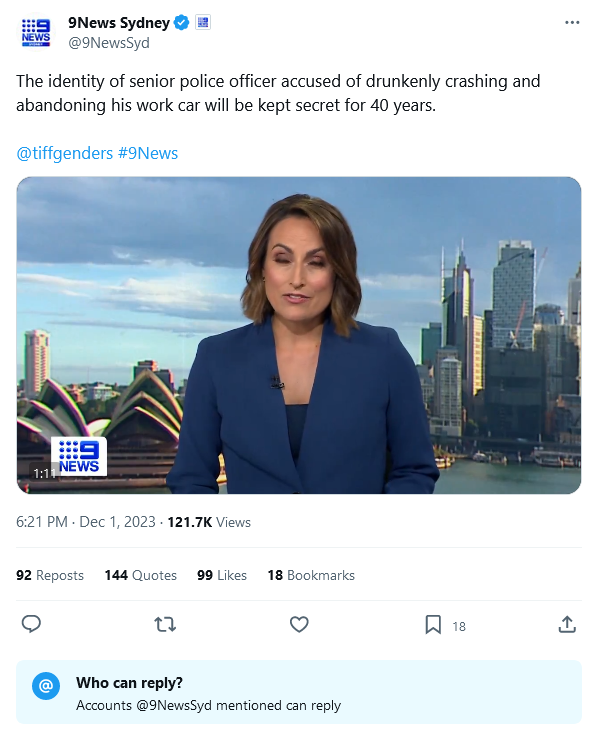The image size is (598, 740).
Task: View the 92 Reposts list
Action: click(x=50, y=575)
